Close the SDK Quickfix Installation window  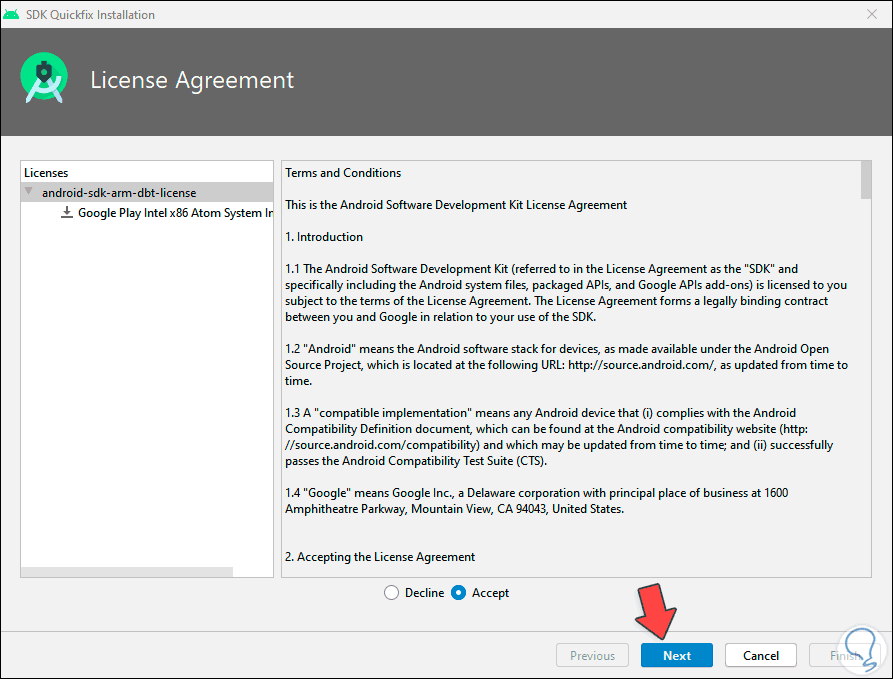(870, 15)
